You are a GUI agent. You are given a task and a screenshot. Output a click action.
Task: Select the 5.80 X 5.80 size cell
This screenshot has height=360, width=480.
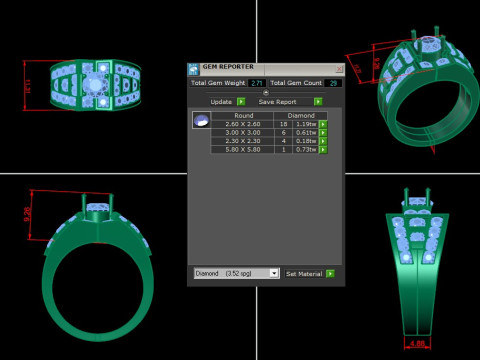pyautogui.click(x=243, y=150)
